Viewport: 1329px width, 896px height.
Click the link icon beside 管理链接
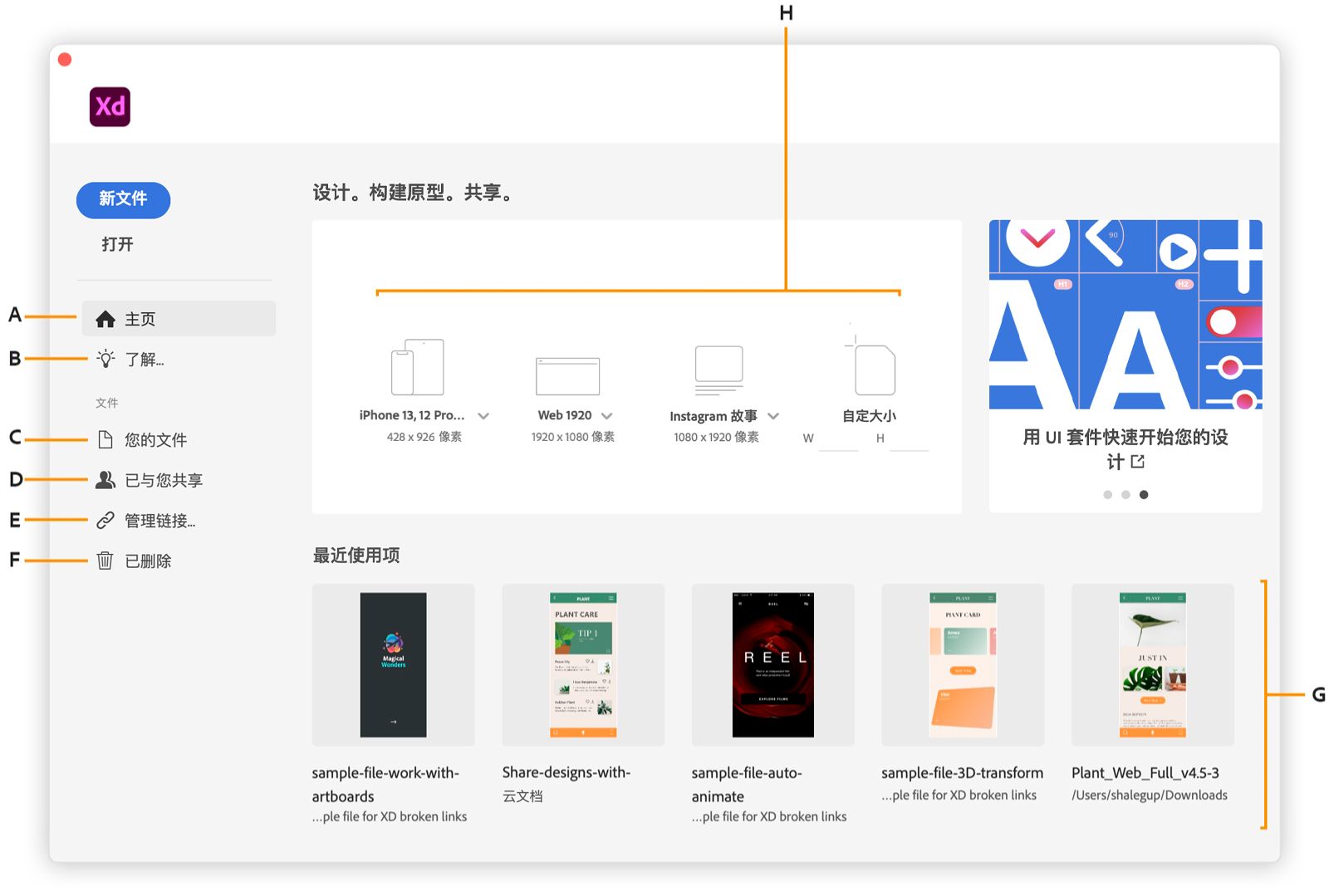[105, 521]
